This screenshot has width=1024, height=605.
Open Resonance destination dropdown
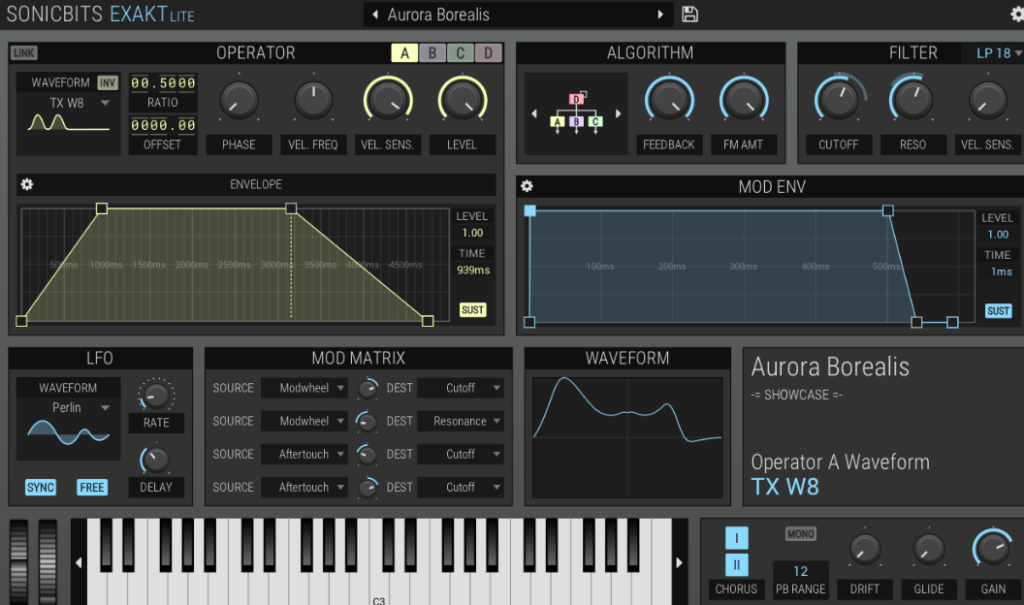click(460, 421)
